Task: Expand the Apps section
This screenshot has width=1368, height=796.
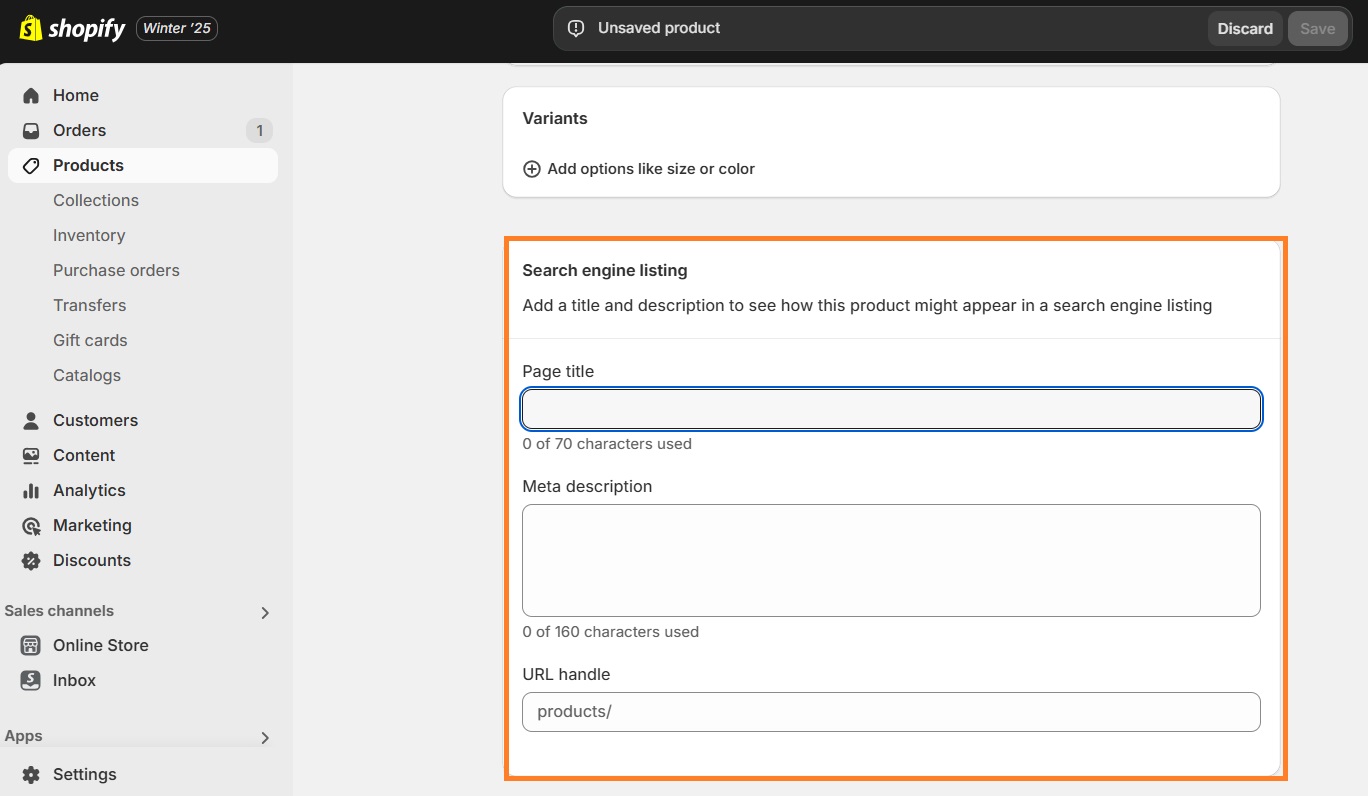Action: point(265,737)
